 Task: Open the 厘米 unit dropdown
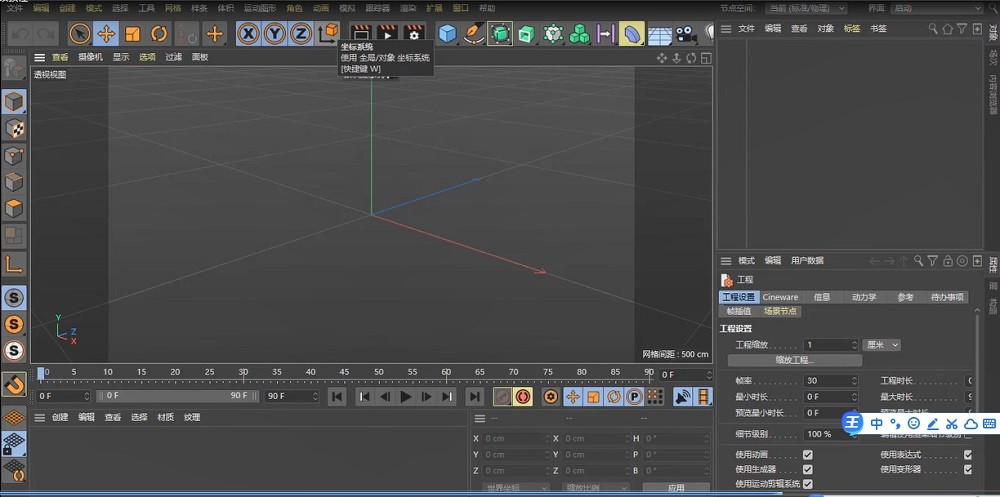coord(882,345)
